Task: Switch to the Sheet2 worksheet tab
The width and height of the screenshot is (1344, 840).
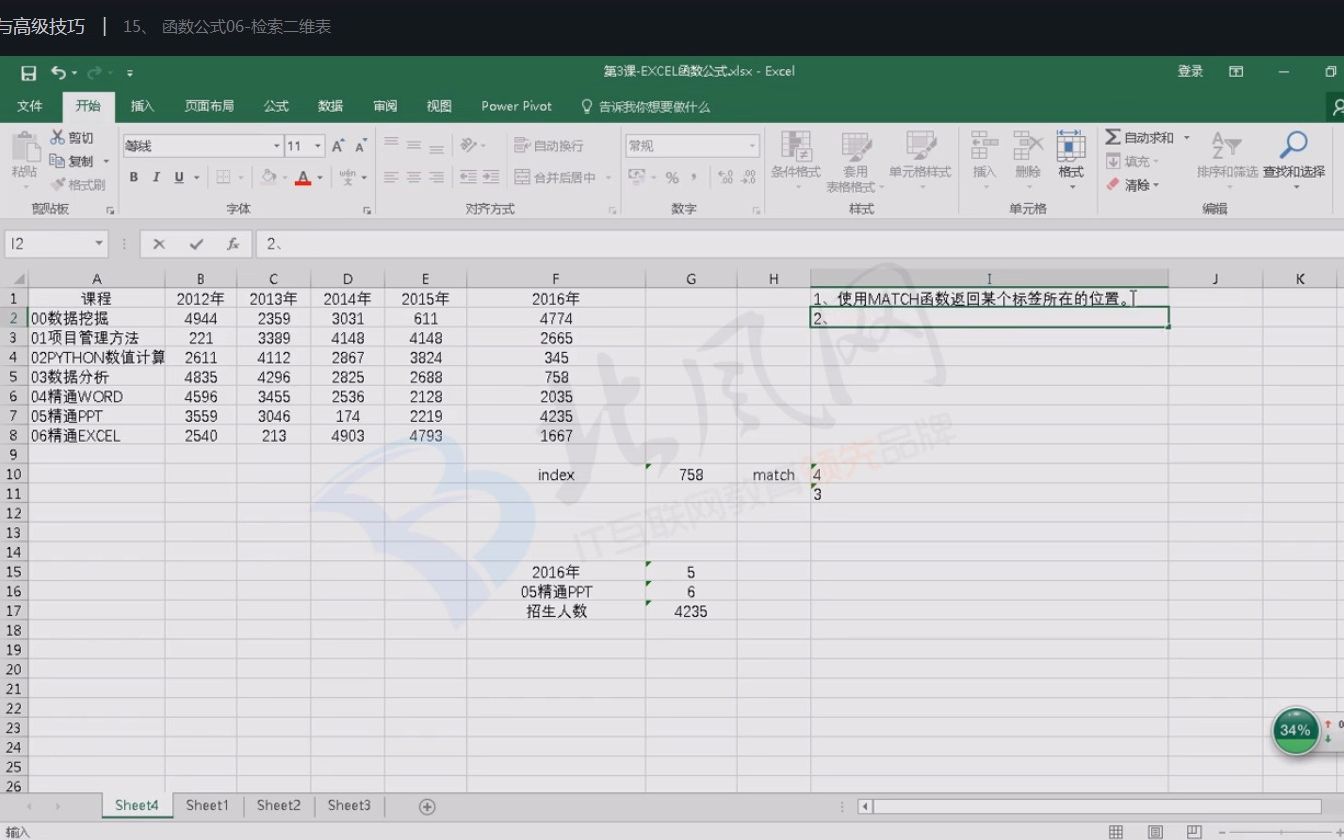Action: coord(278,805)
